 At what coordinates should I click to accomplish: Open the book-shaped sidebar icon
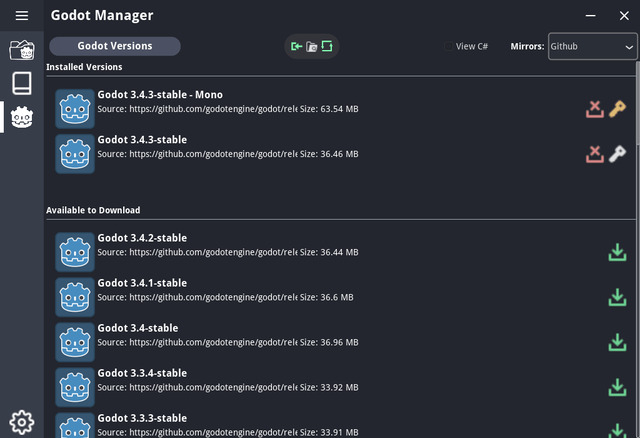click(22, 83)
